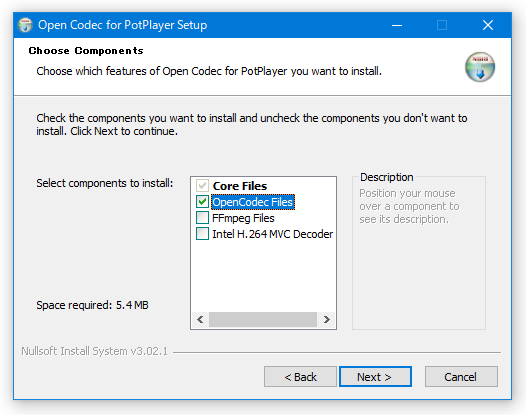Click the horizontal scrollbar track
This screenshot has height=415, width=526.
[x=263, y=319]
